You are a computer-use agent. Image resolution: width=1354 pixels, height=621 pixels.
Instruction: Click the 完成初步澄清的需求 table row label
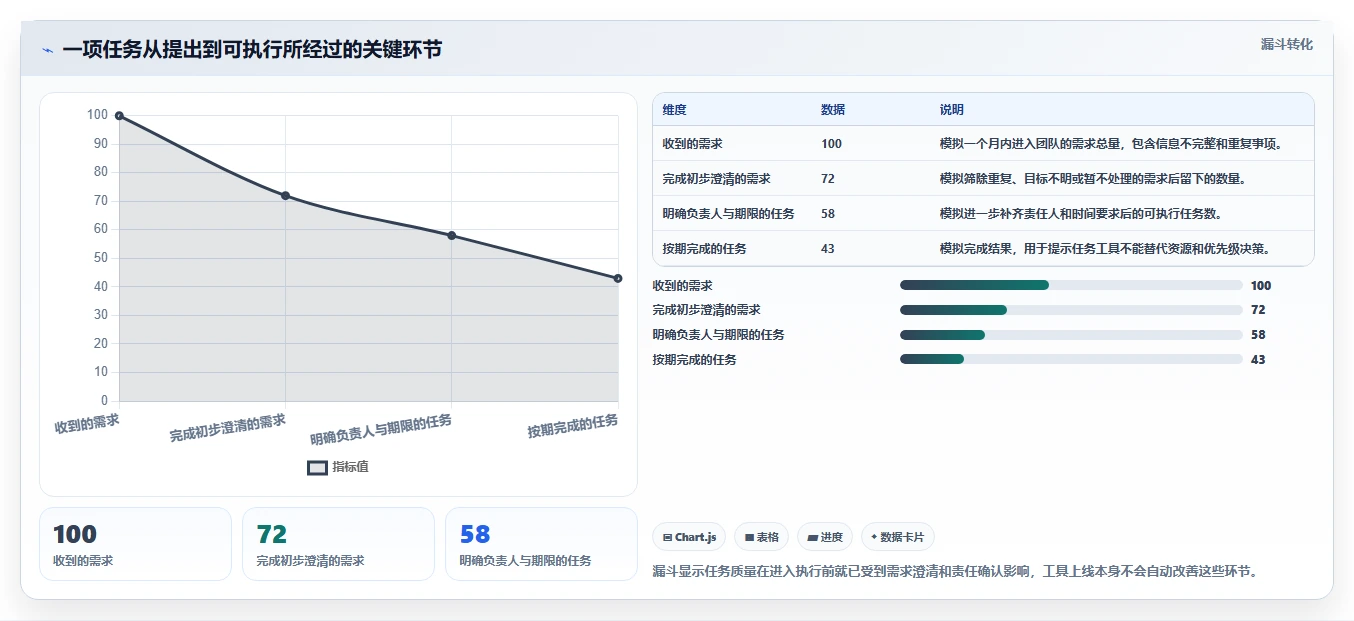pyautogui.click(x=716, y=179)
